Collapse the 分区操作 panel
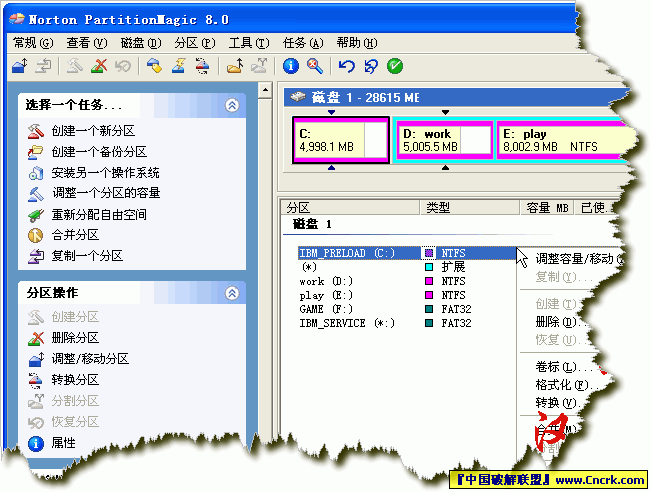This screenshot has height=492, width=651. click(x=232, y=293)
